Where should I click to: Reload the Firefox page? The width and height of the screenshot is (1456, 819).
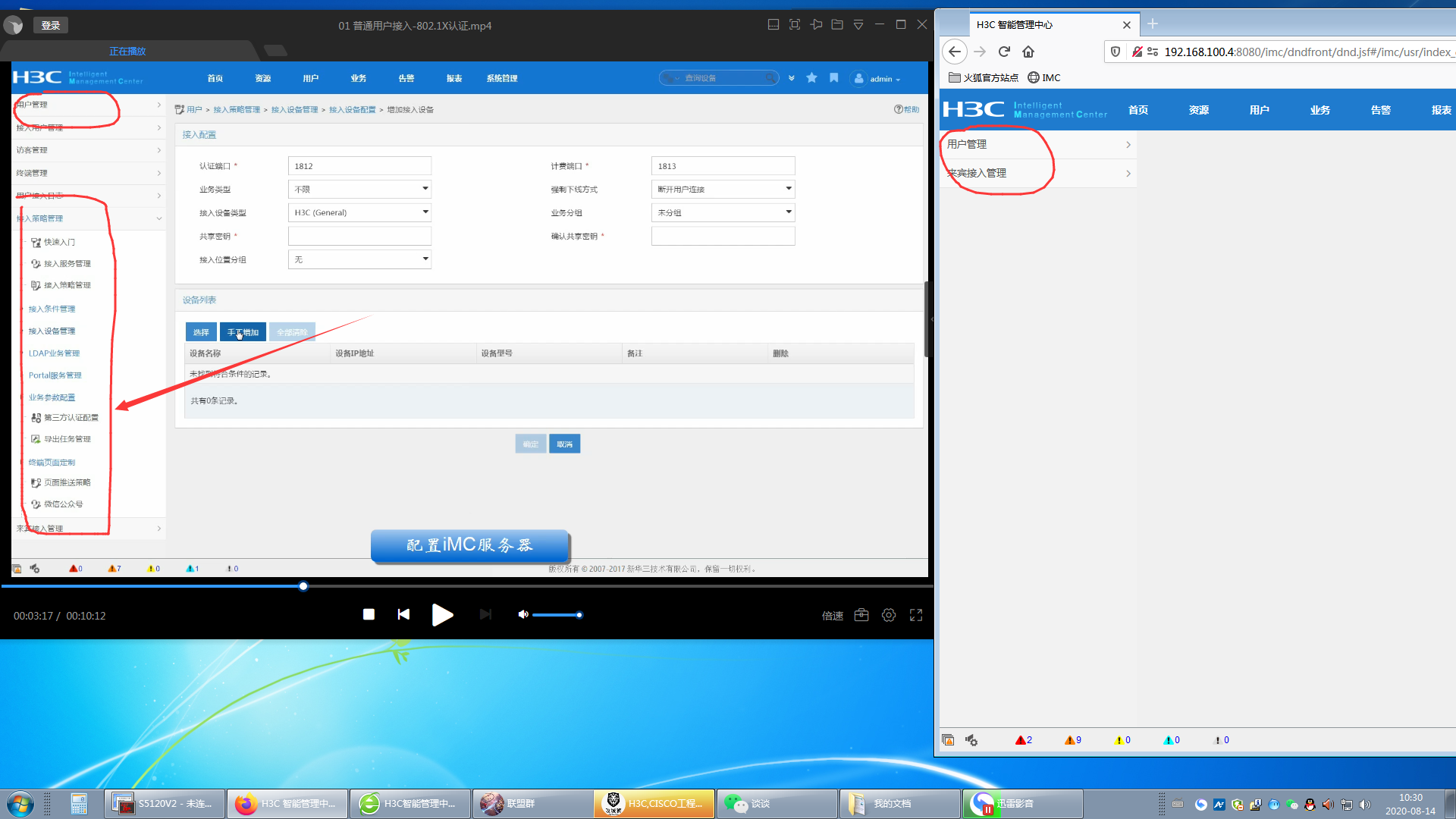pyautogui.click(x=1004, y=52)
